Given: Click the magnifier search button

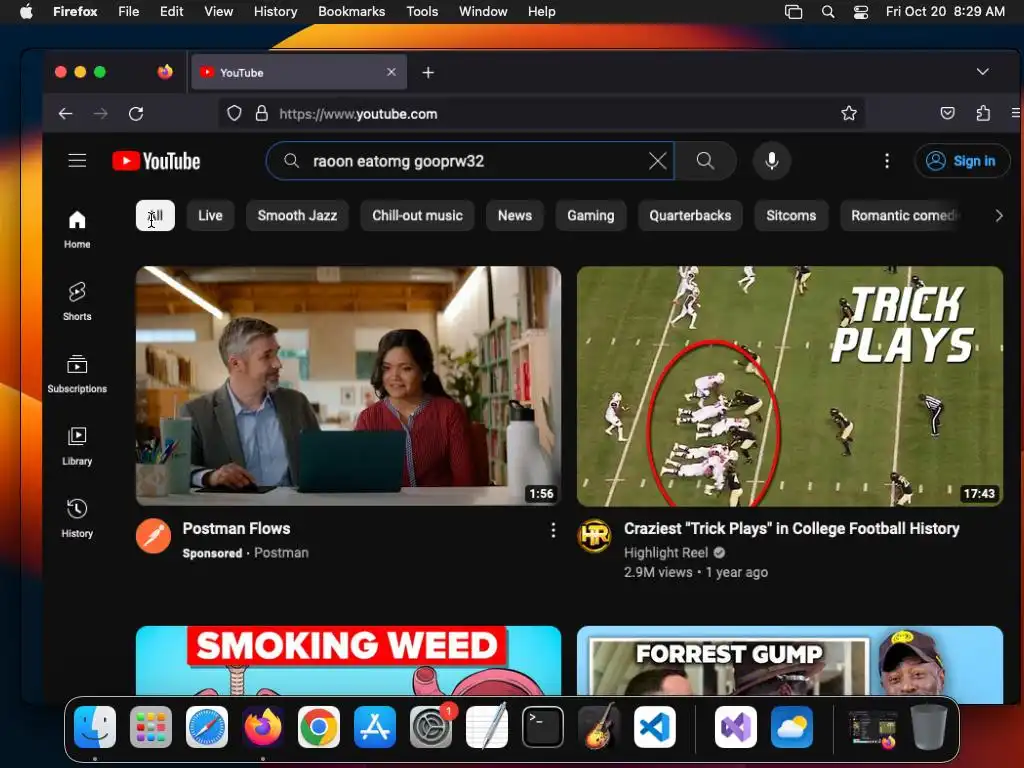Looking at the screenshot, I should (x=705, y=161).
